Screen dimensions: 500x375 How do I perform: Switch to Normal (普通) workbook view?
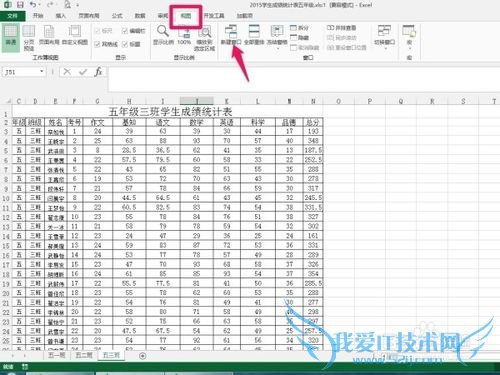pyautogui.click(x=11, y=37)
